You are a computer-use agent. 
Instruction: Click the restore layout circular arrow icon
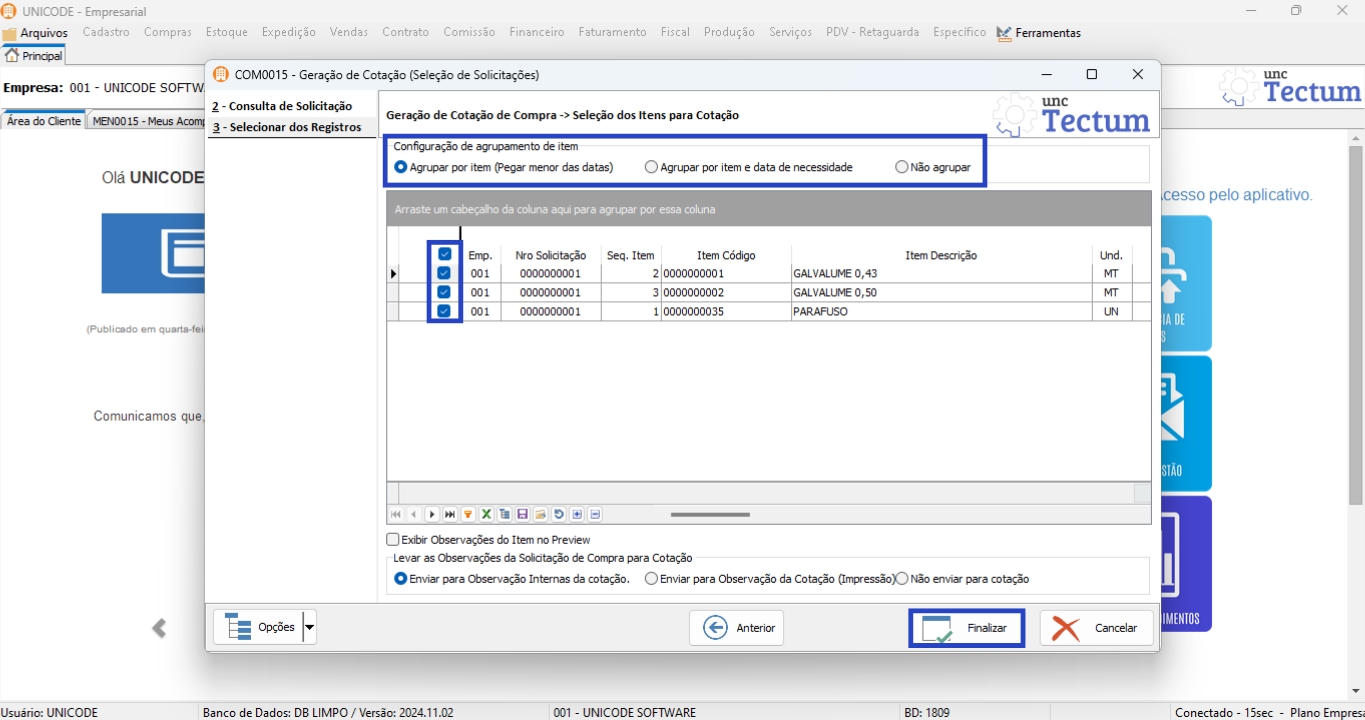coord(559,515)
